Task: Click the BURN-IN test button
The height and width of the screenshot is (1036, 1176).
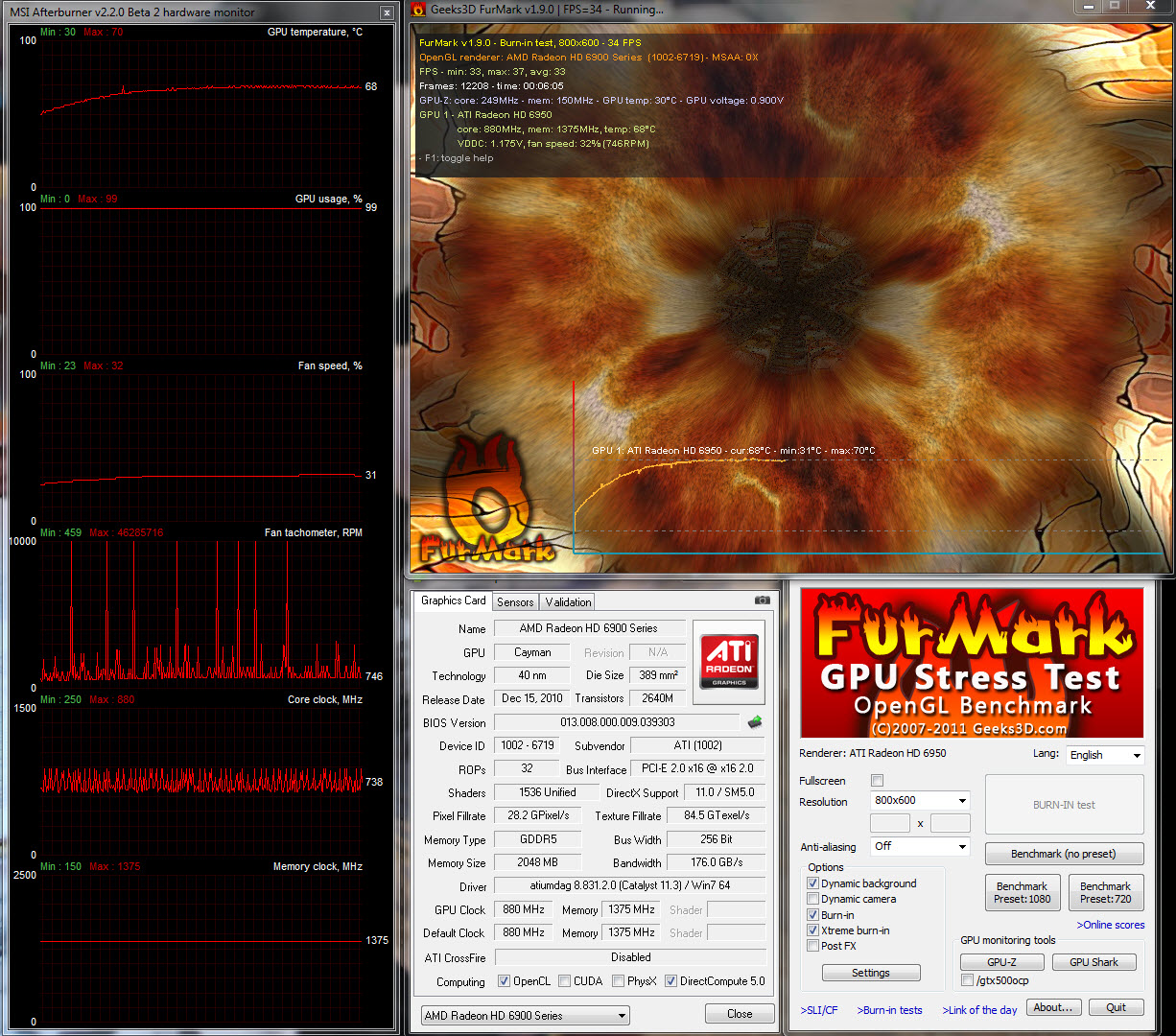Action: [1064, 805]
